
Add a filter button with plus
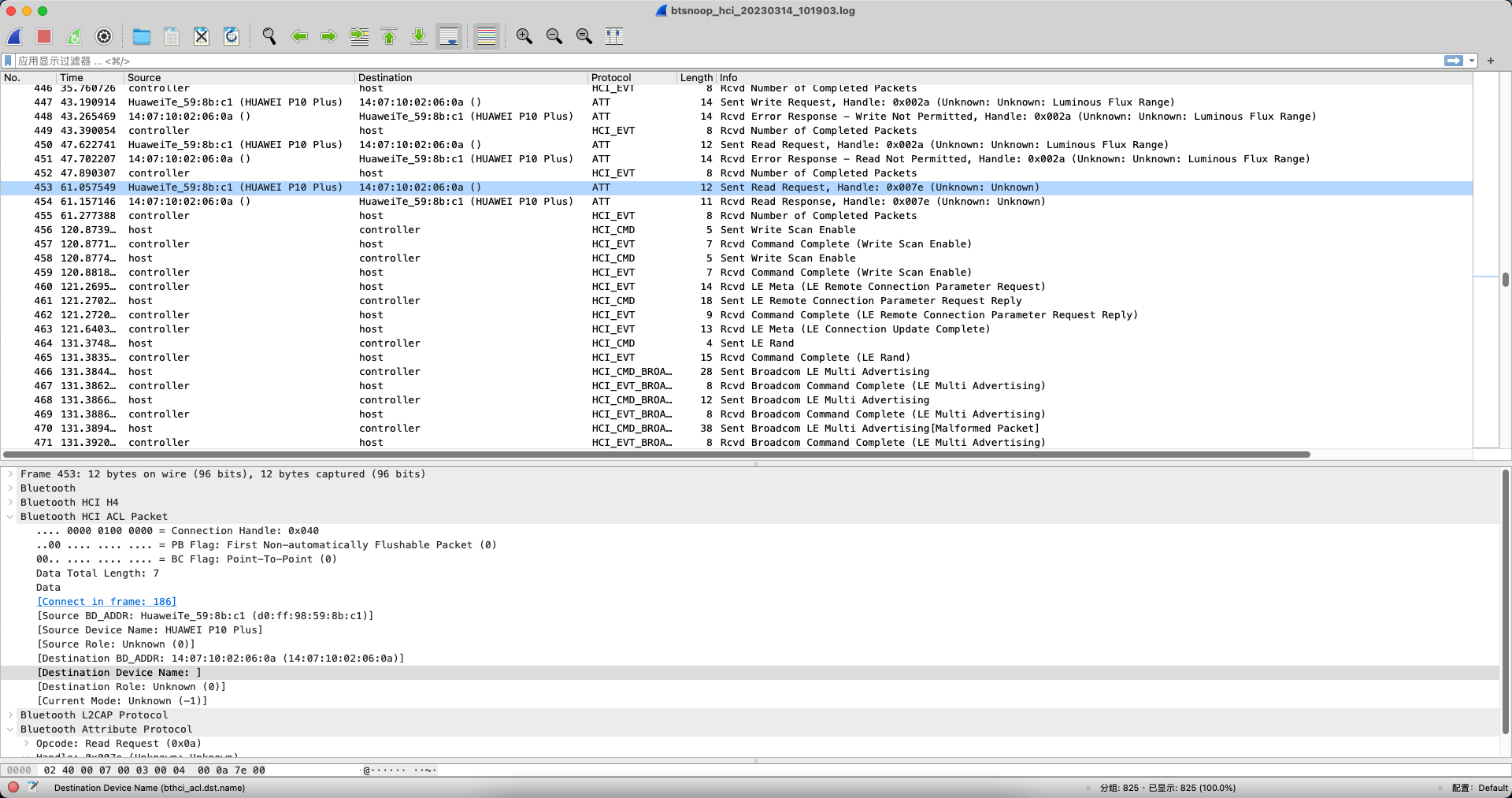click(x=1491, y=61)
